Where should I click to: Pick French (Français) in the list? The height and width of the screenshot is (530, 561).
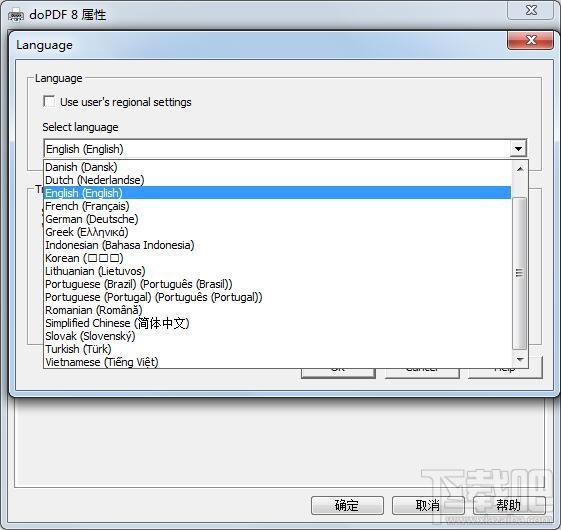277,206
